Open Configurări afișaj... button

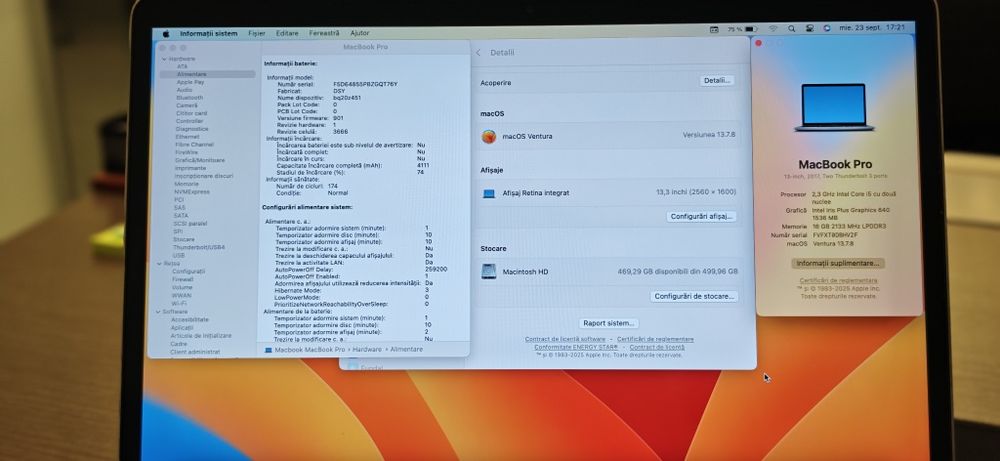pyautogui.click(x=702, y=217)
